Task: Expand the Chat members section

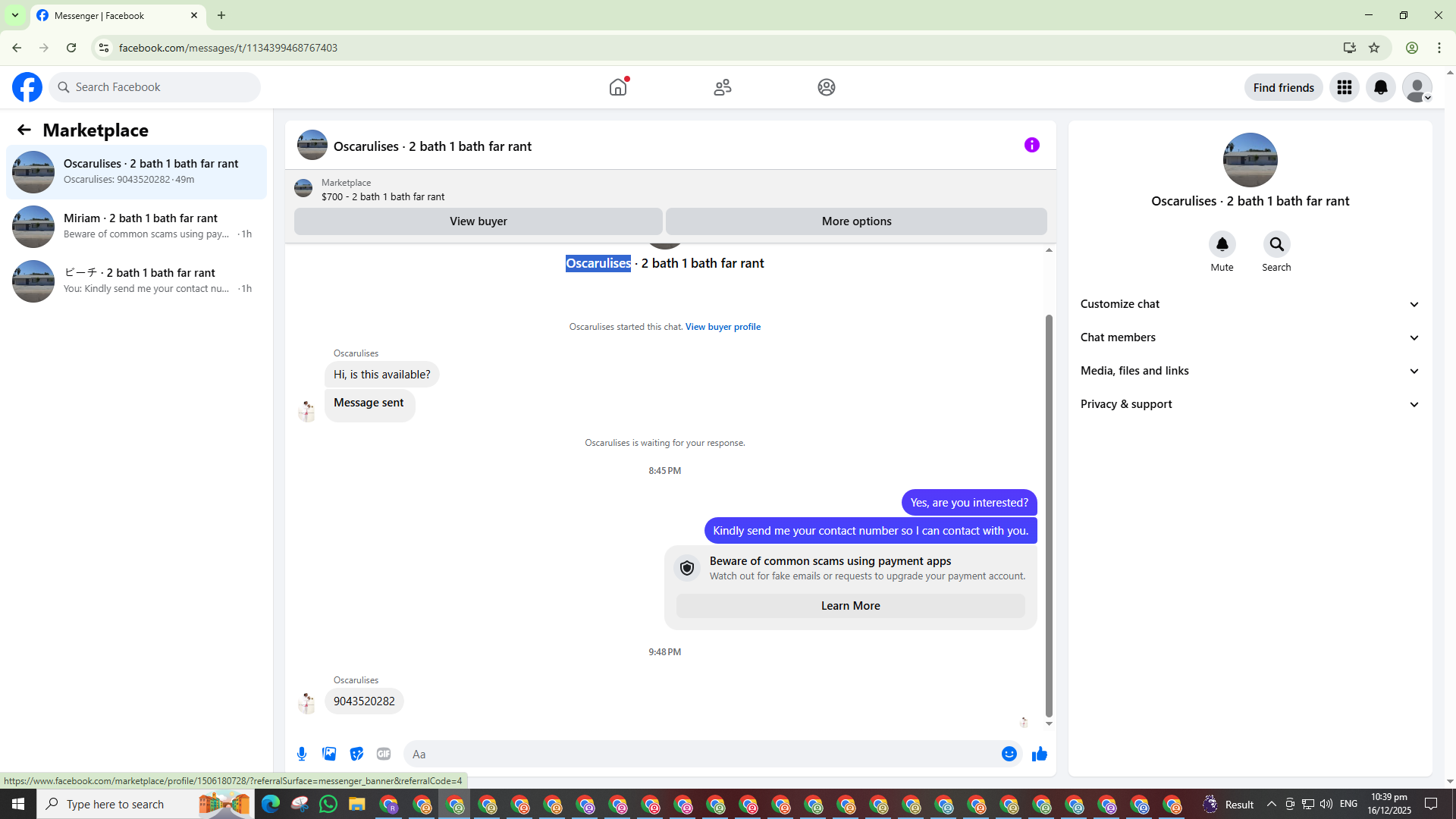Action: coord(1250,337)
